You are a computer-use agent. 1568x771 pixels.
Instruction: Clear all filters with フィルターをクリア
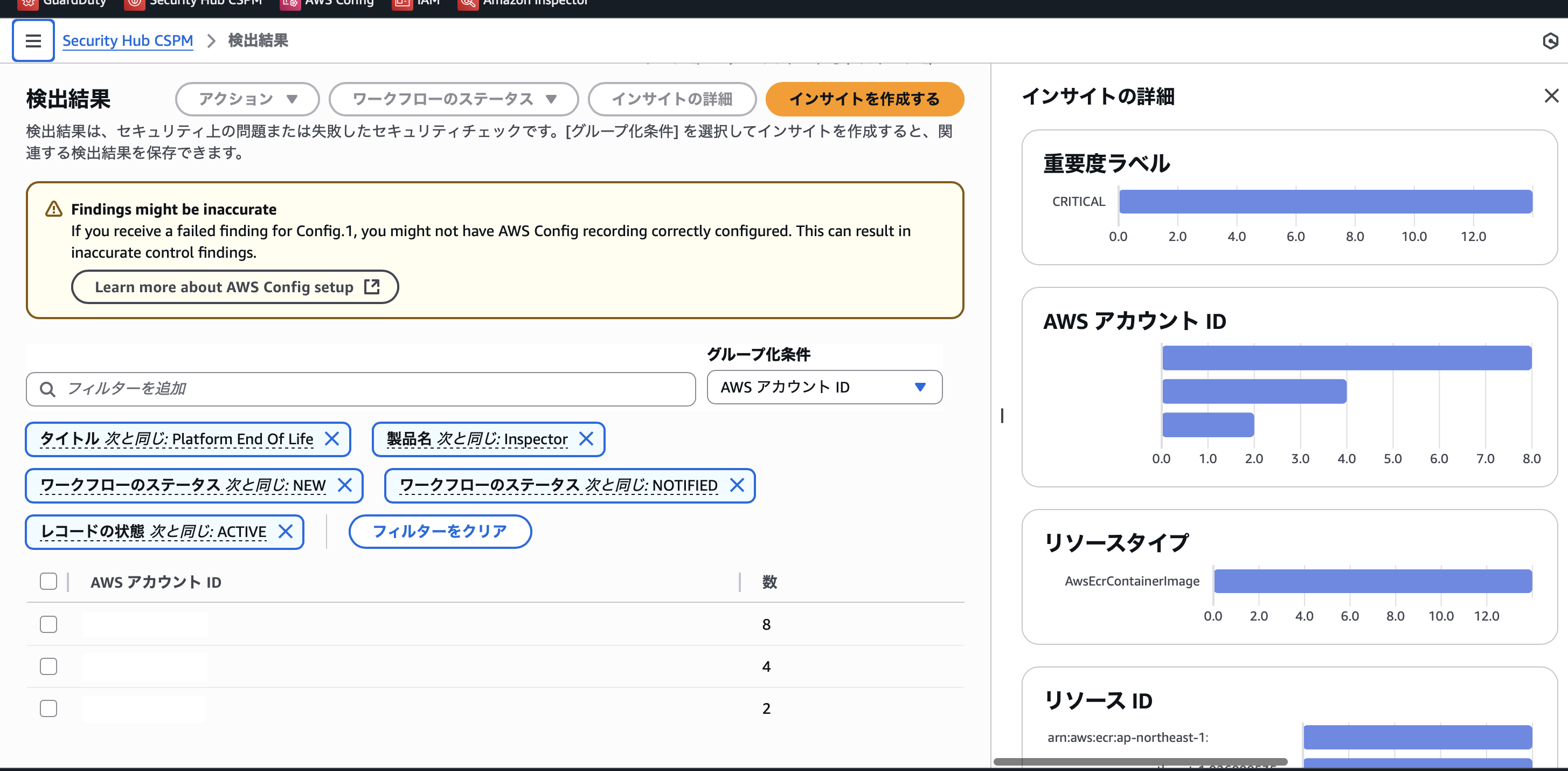(x=440, y=531)
